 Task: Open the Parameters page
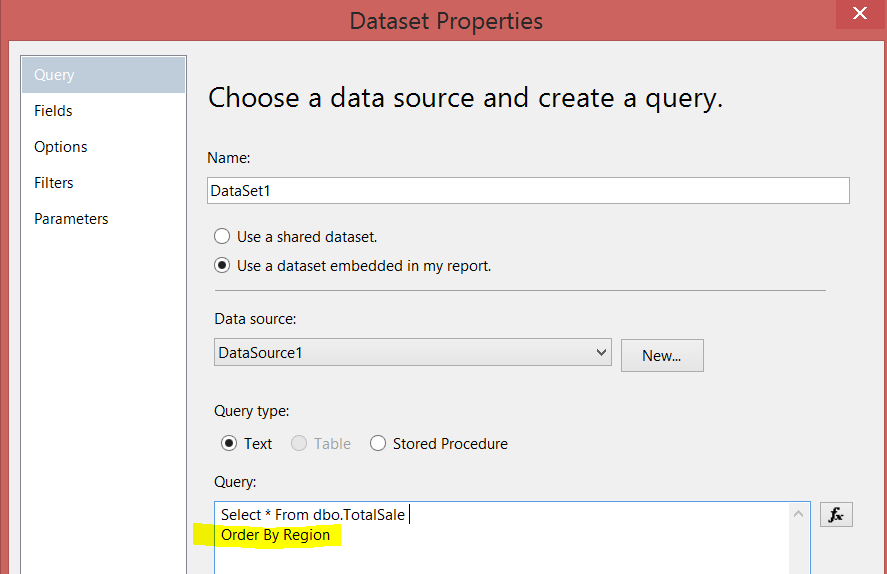71,219
